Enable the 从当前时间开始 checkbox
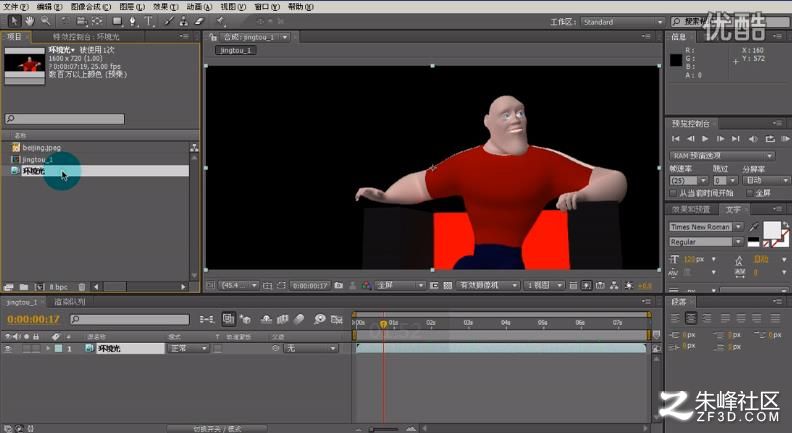Image resolution: width=792 pixels, height=433 pixels. (x=673, y=194)
